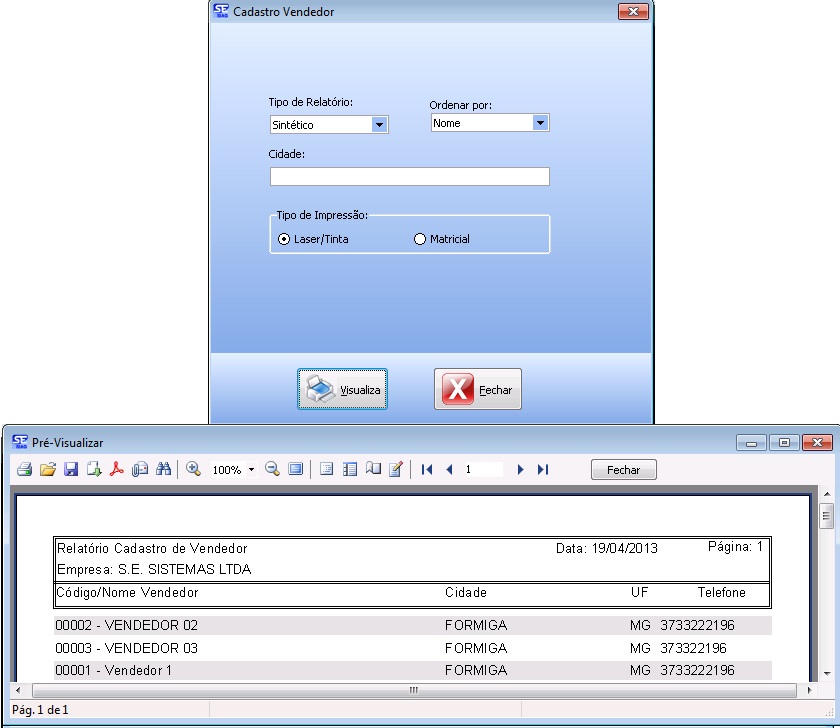The width and height of the screenshot is (840, 728).
Task: Jump to the last page arrow
Action: coord(543,469)
